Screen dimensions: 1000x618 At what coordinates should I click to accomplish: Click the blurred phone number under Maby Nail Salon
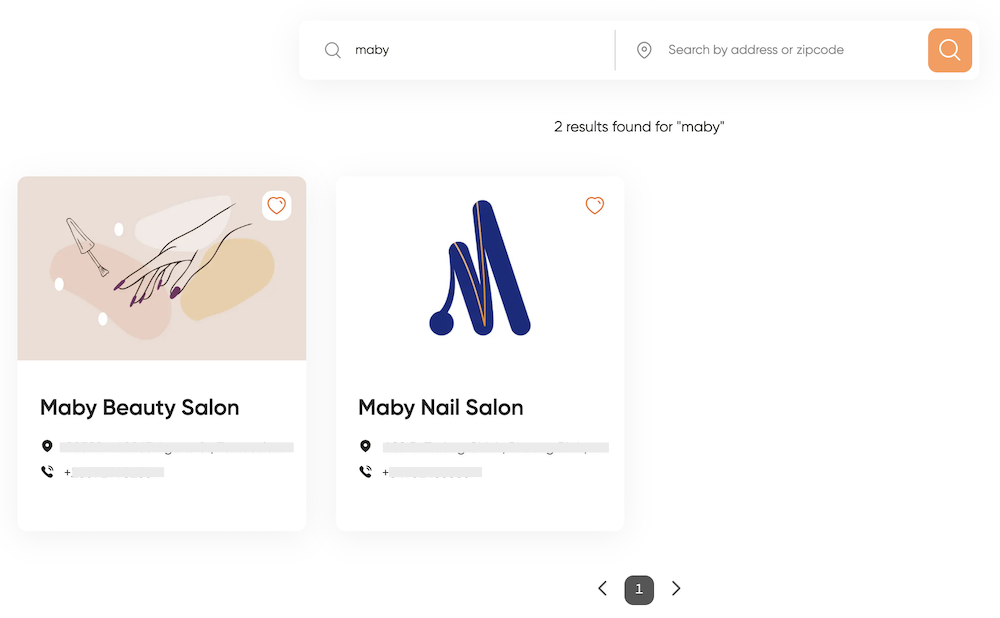pos(432,473)
